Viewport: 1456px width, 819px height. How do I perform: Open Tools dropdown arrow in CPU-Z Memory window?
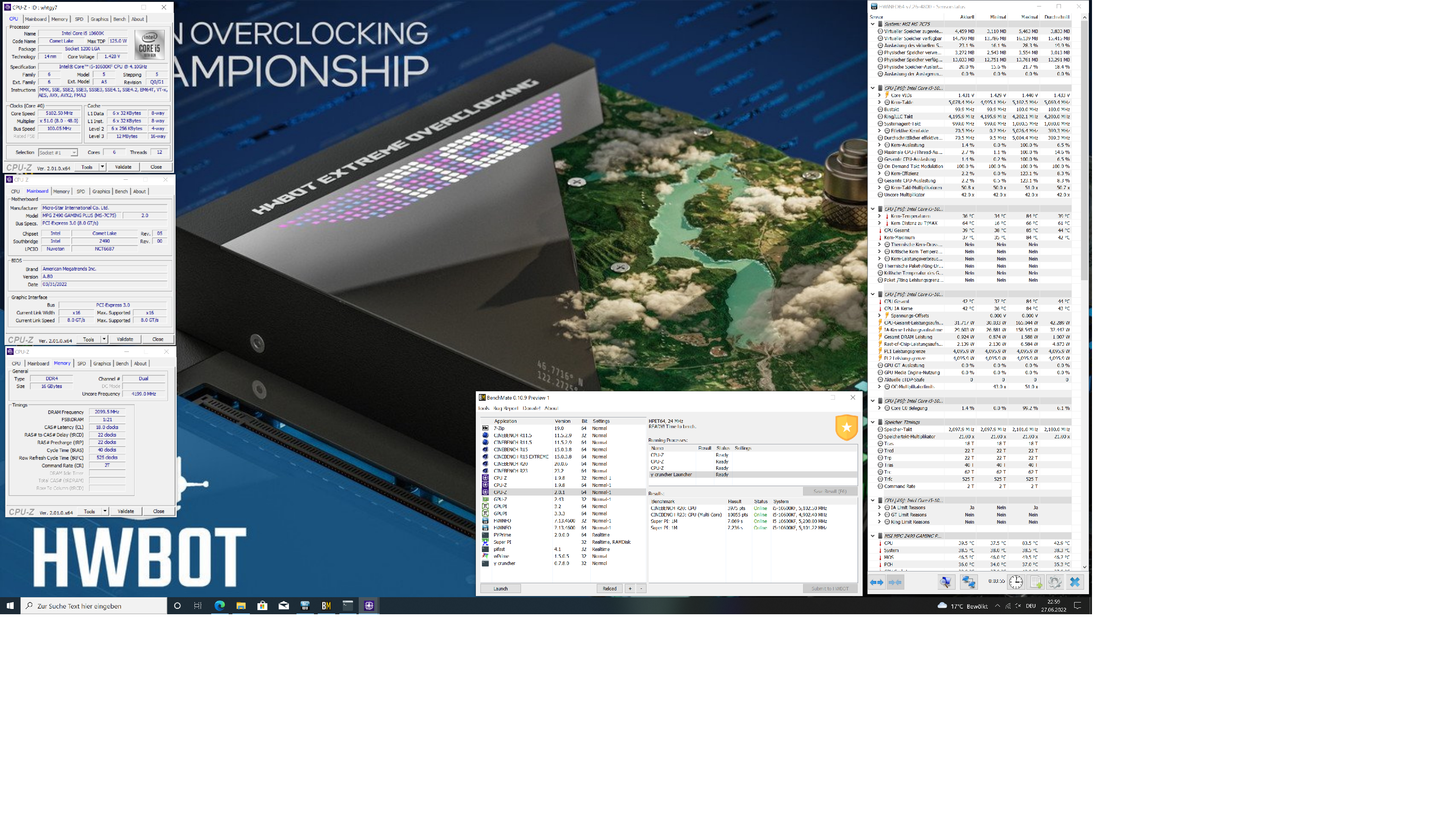(x=105, y=511)
